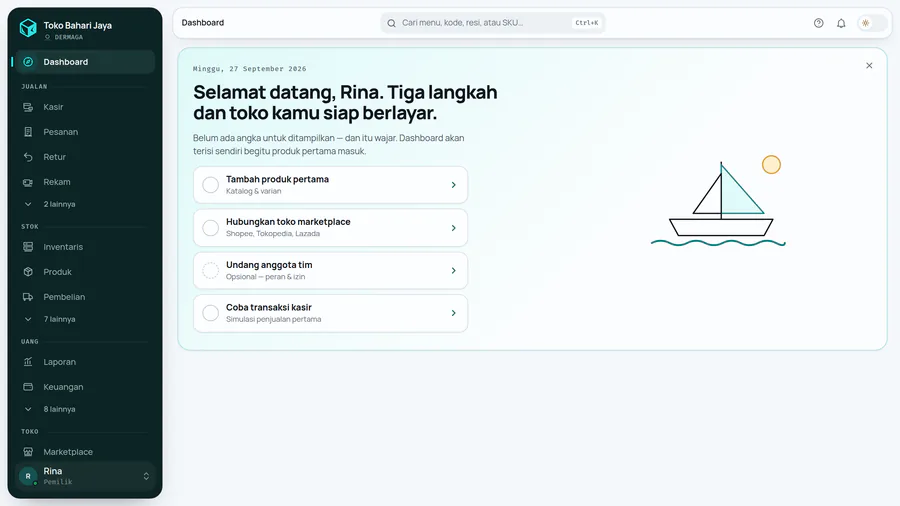Check off Tambah produk pertama circle
The width and height of the screenshot is (900, 506).
click(211, 185)
